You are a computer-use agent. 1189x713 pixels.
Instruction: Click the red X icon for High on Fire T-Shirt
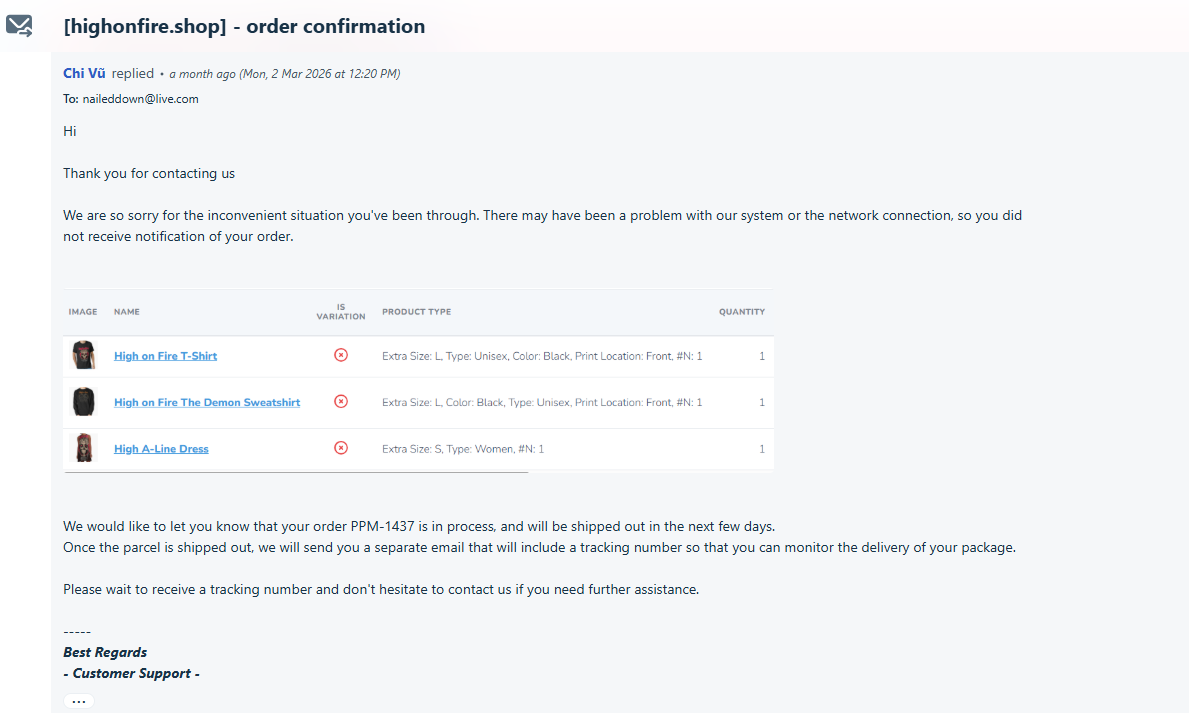341,355
